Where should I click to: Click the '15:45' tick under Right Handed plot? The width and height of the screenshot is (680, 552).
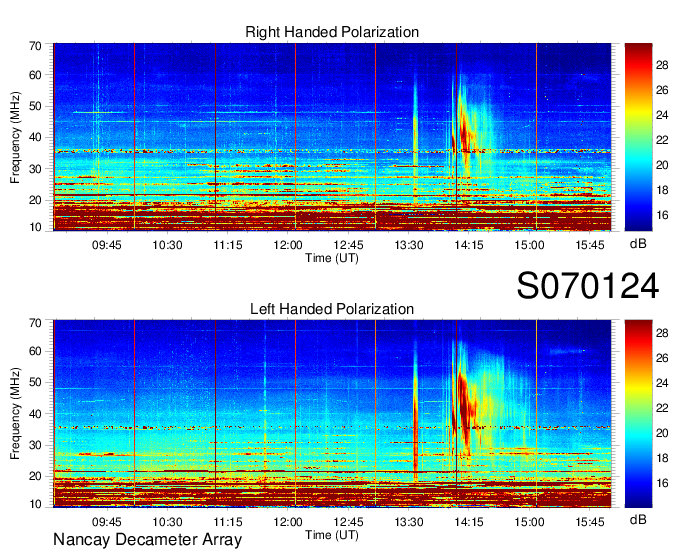(590, 245)
